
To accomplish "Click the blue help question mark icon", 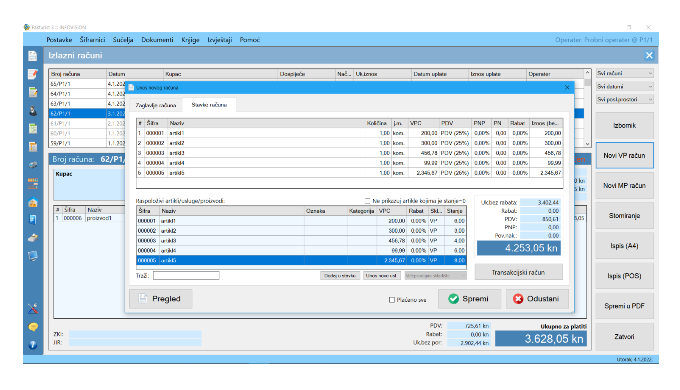I will click(33, 345).
